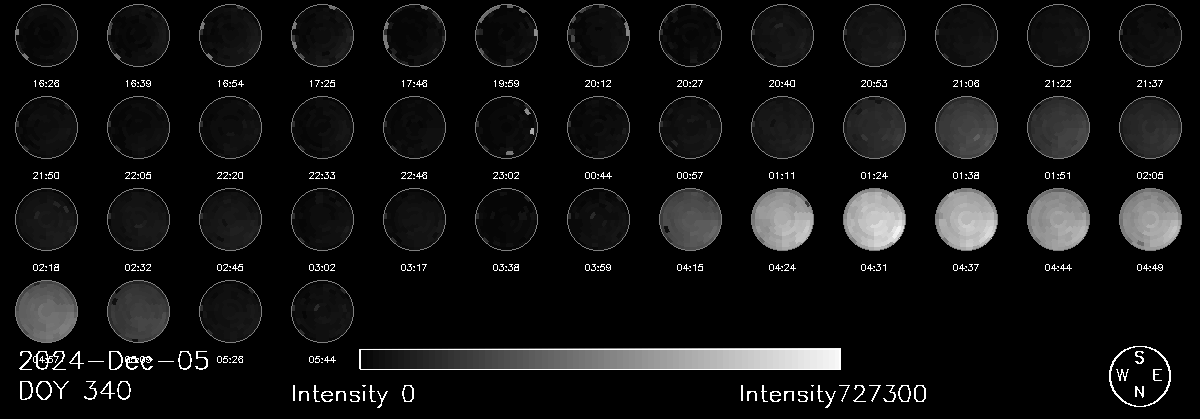Click the 00:44 time label

coord(598,176)
